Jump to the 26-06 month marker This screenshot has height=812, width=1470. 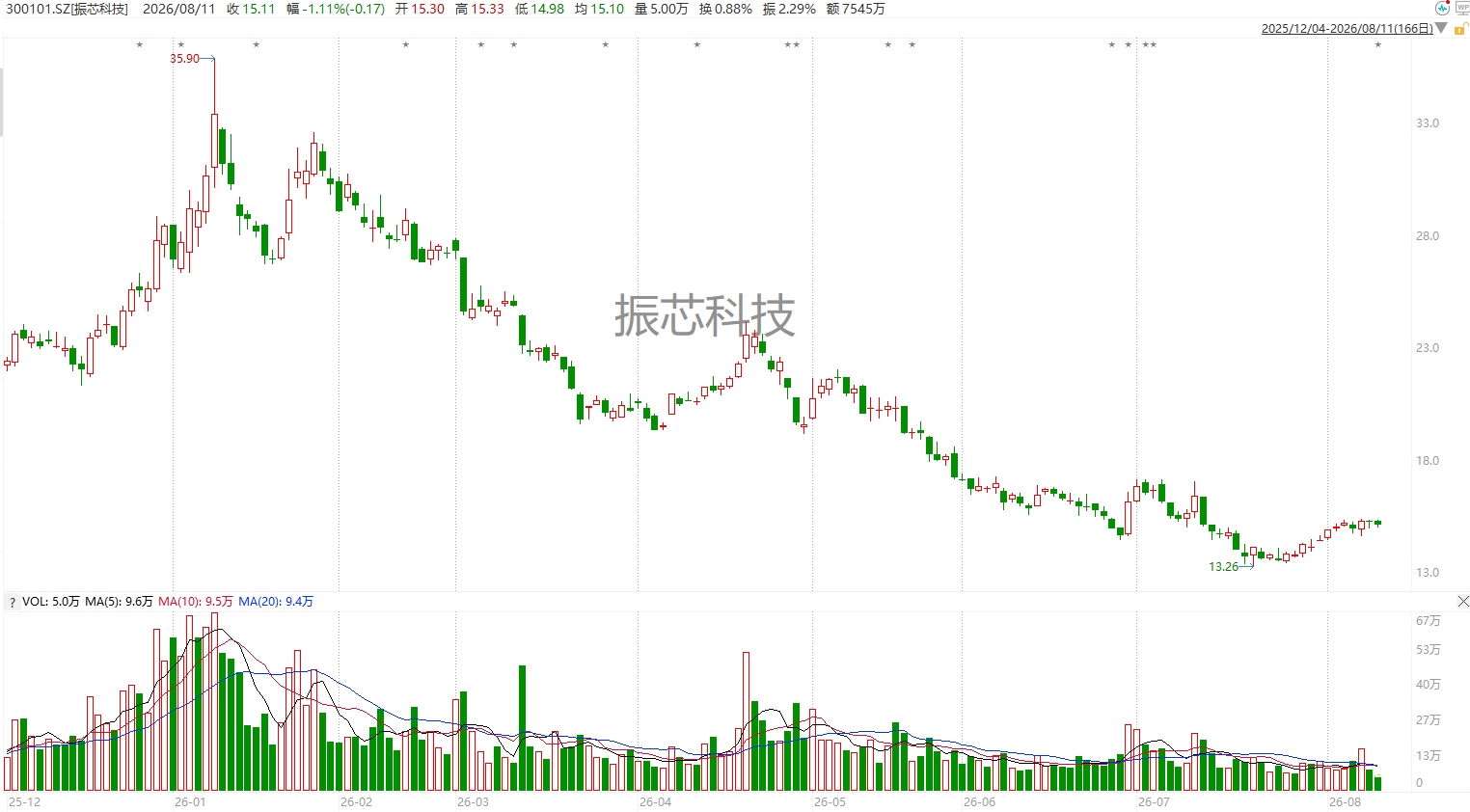979,802
